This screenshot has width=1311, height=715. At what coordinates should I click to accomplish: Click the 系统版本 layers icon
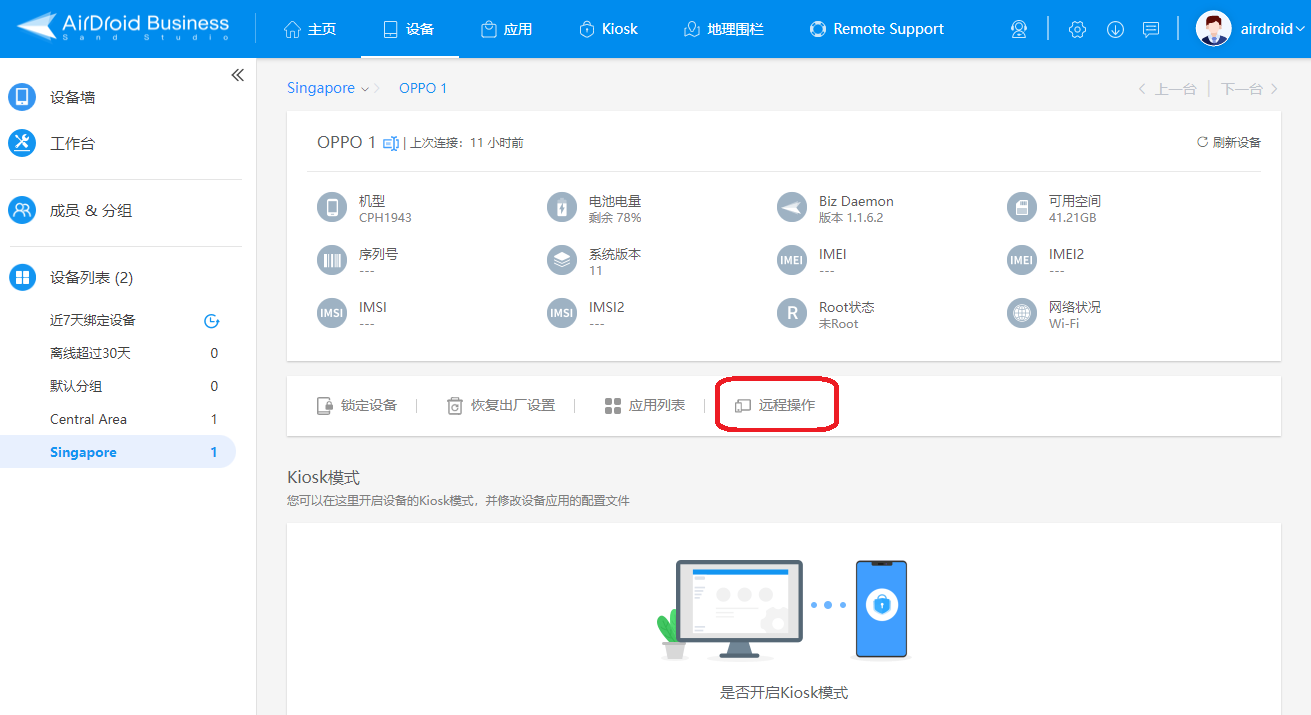562,261
